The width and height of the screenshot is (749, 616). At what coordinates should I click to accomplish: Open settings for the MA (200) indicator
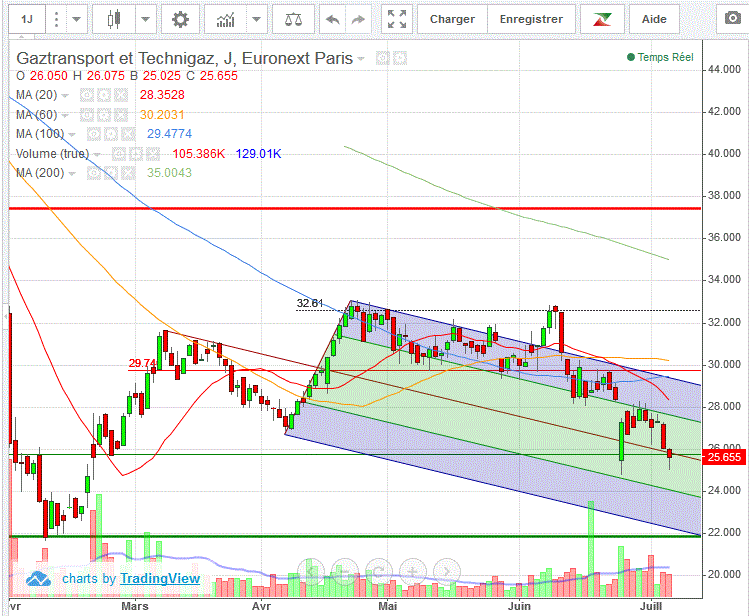point(111,173)
